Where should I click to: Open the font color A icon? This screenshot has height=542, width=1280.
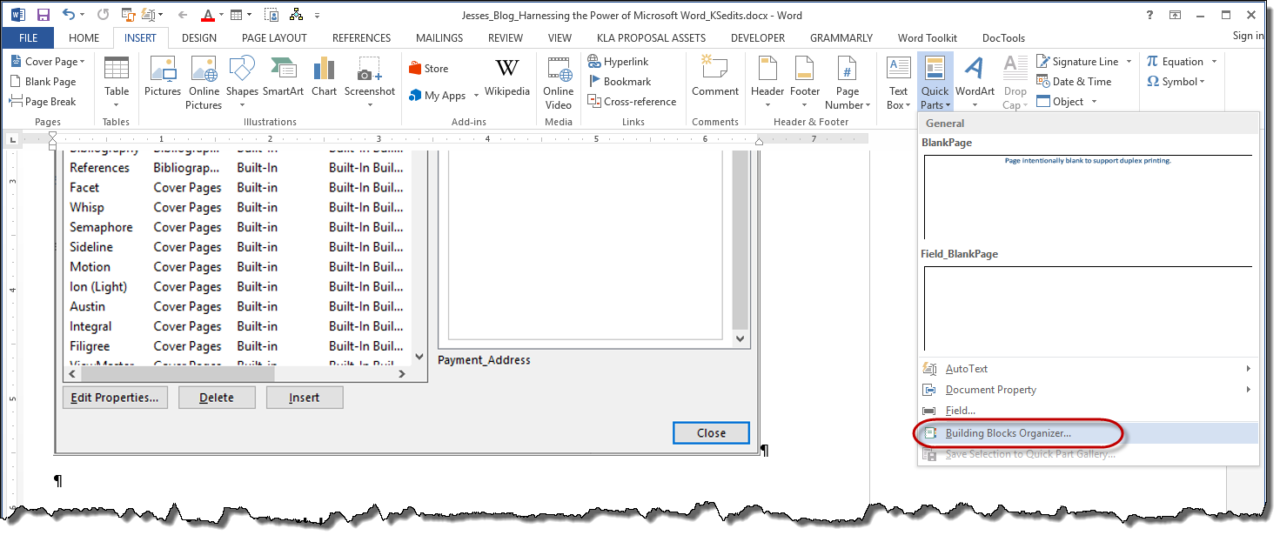coord(206,15)
